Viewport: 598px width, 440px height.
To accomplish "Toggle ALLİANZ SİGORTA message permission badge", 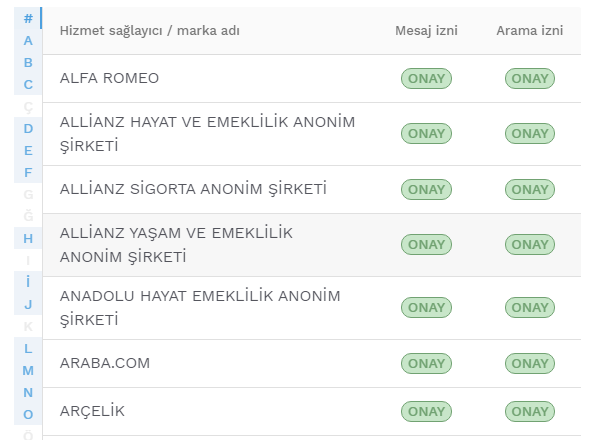I will [x=426, y=189].
